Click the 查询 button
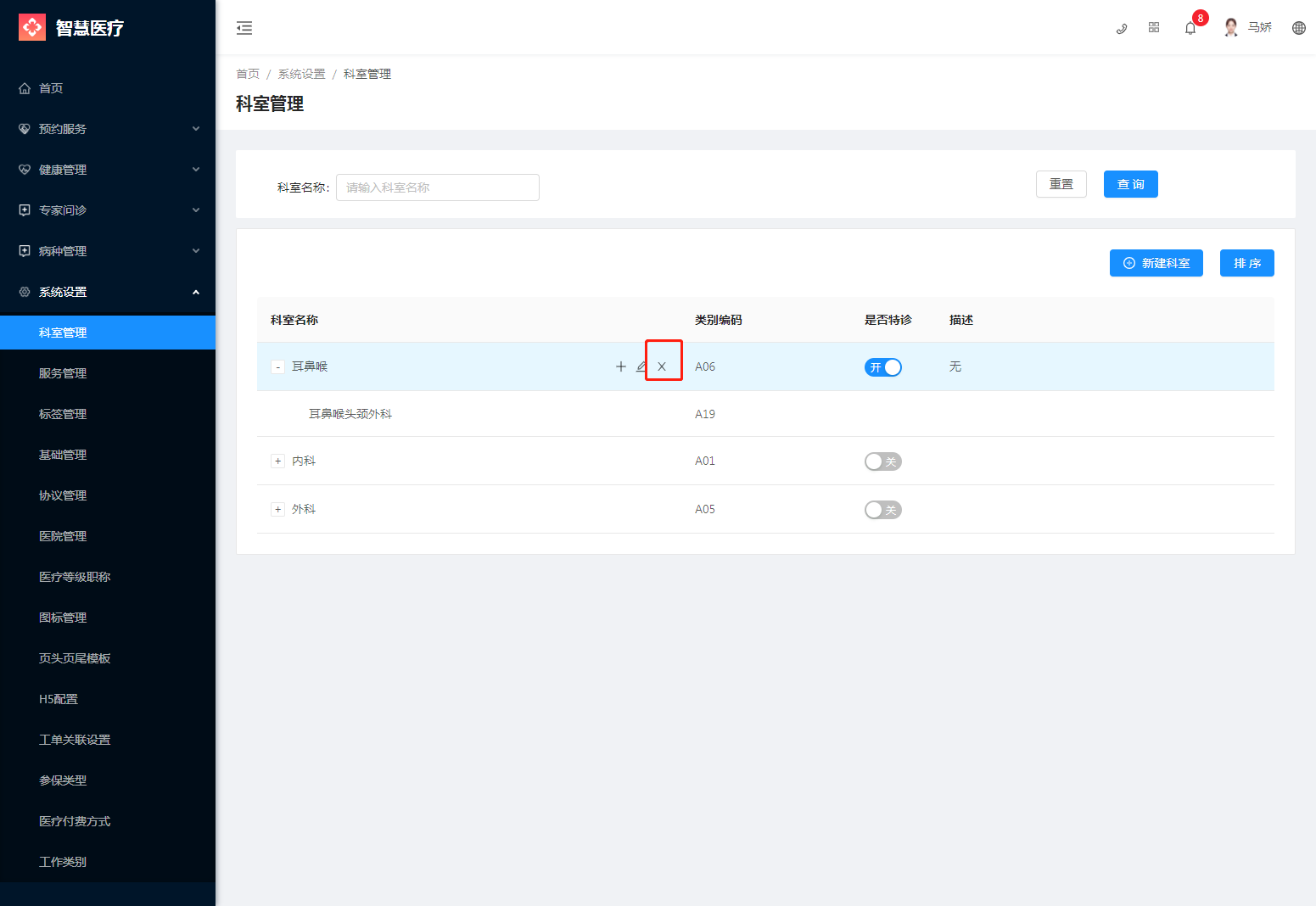The image size is (1316, 906). pyautogui.click(x=1131, y=184)
